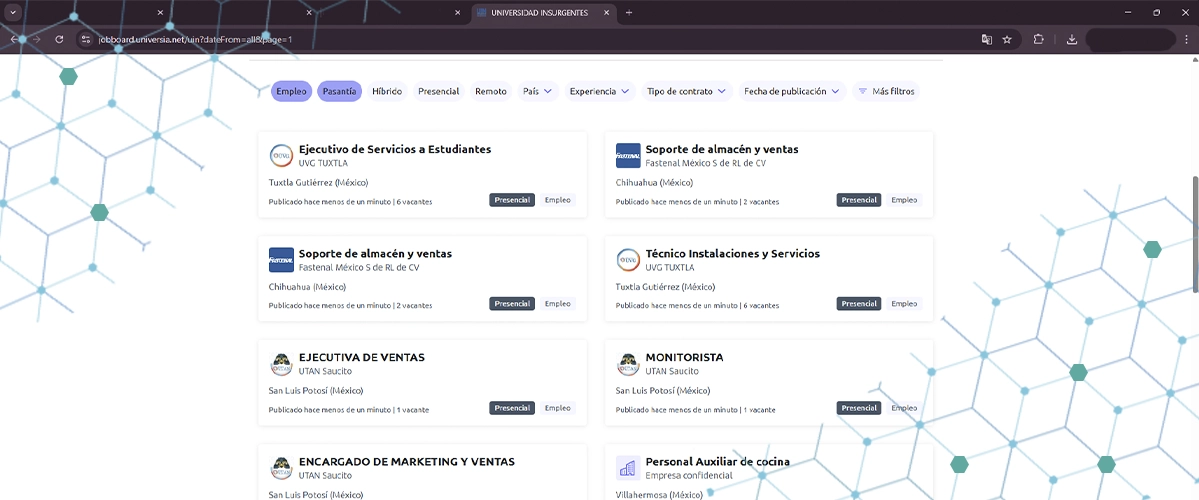
Task: Click the Más filtros button
Action: tap(886, 91)
